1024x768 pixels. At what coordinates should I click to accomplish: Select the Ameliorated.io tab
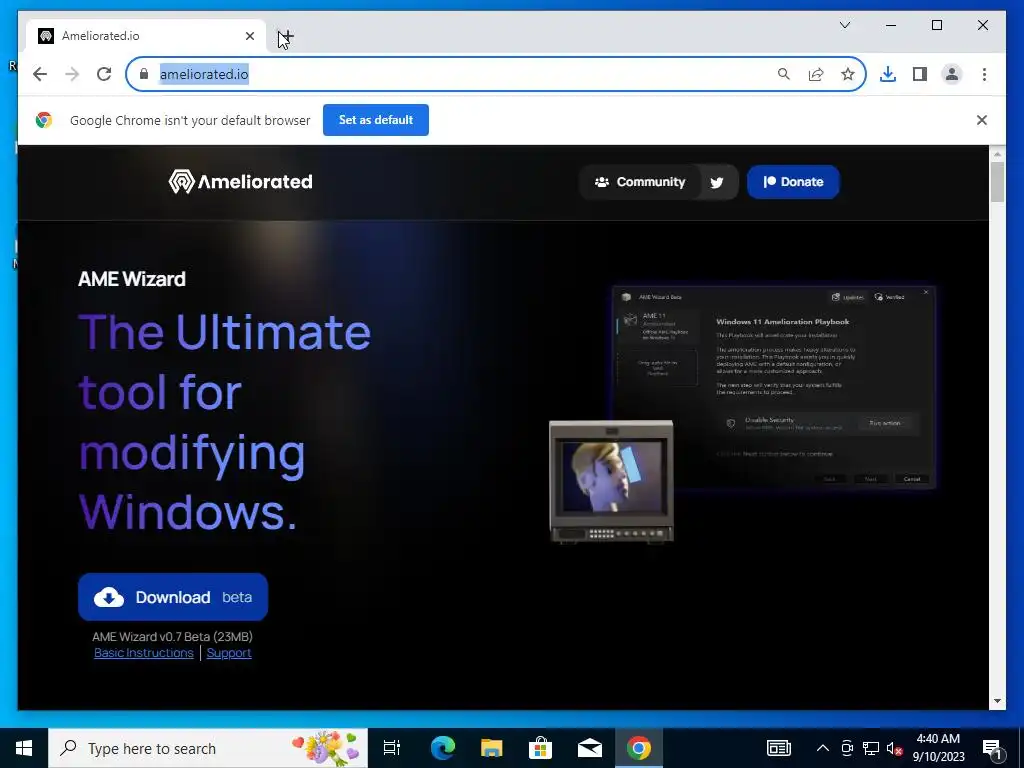tap(146, 36)
